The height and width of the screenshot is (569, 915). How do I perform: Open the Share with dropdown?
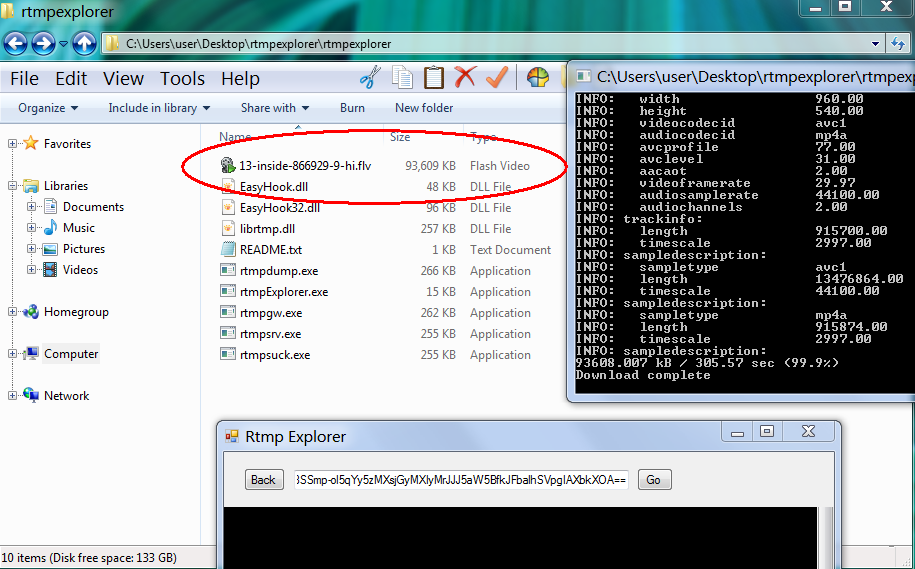(275, 108)
